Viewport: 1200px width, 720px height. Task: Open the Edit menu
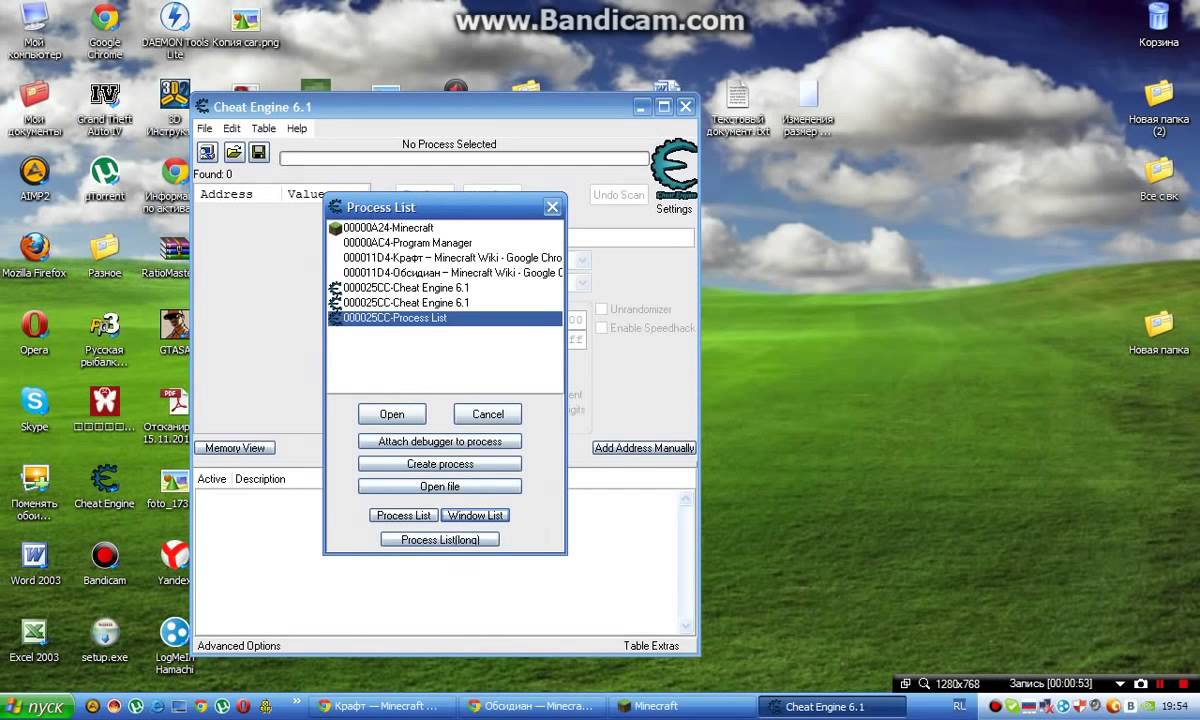231,128
